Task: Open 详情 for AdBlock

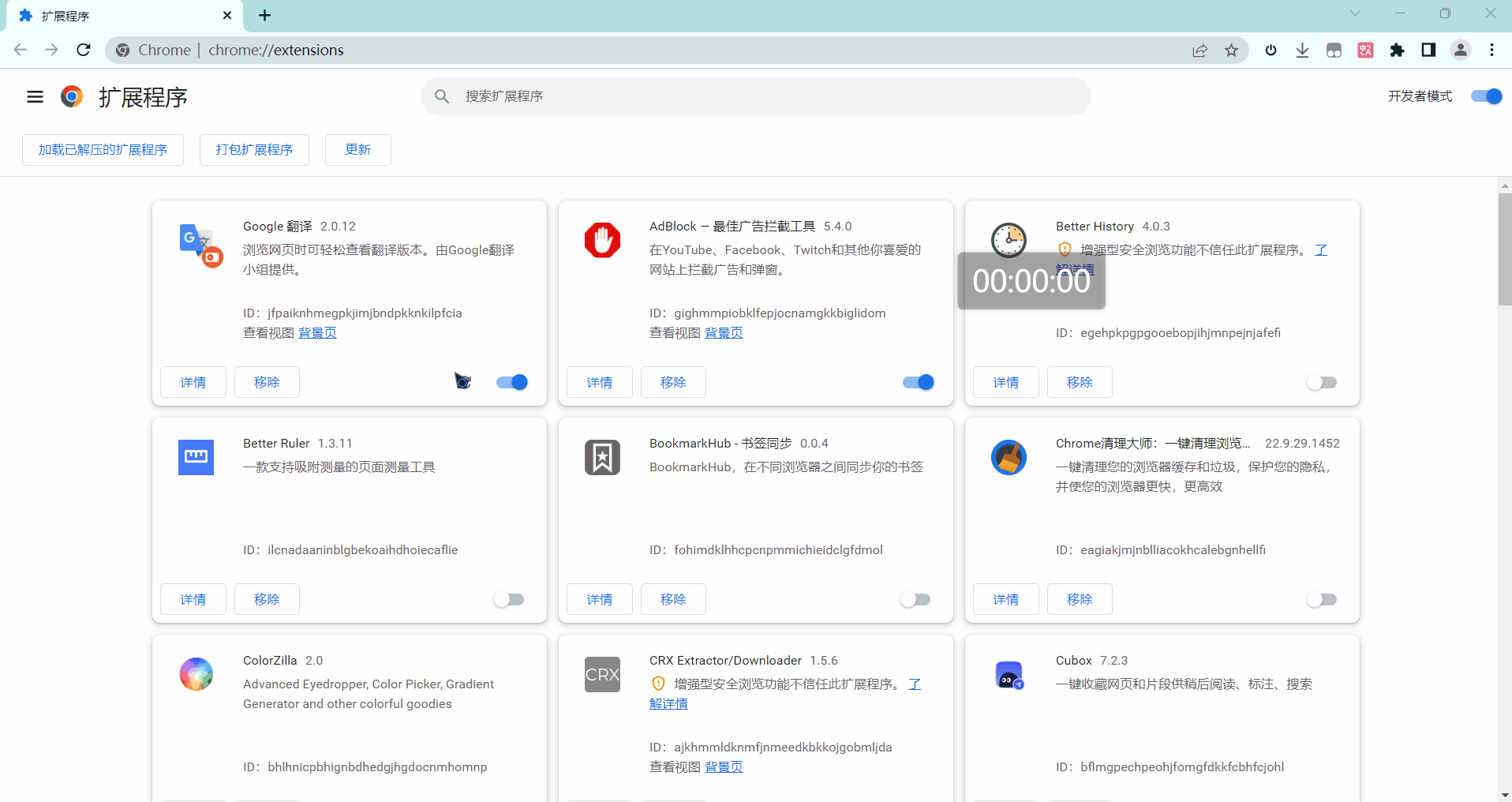Action: 600,382
